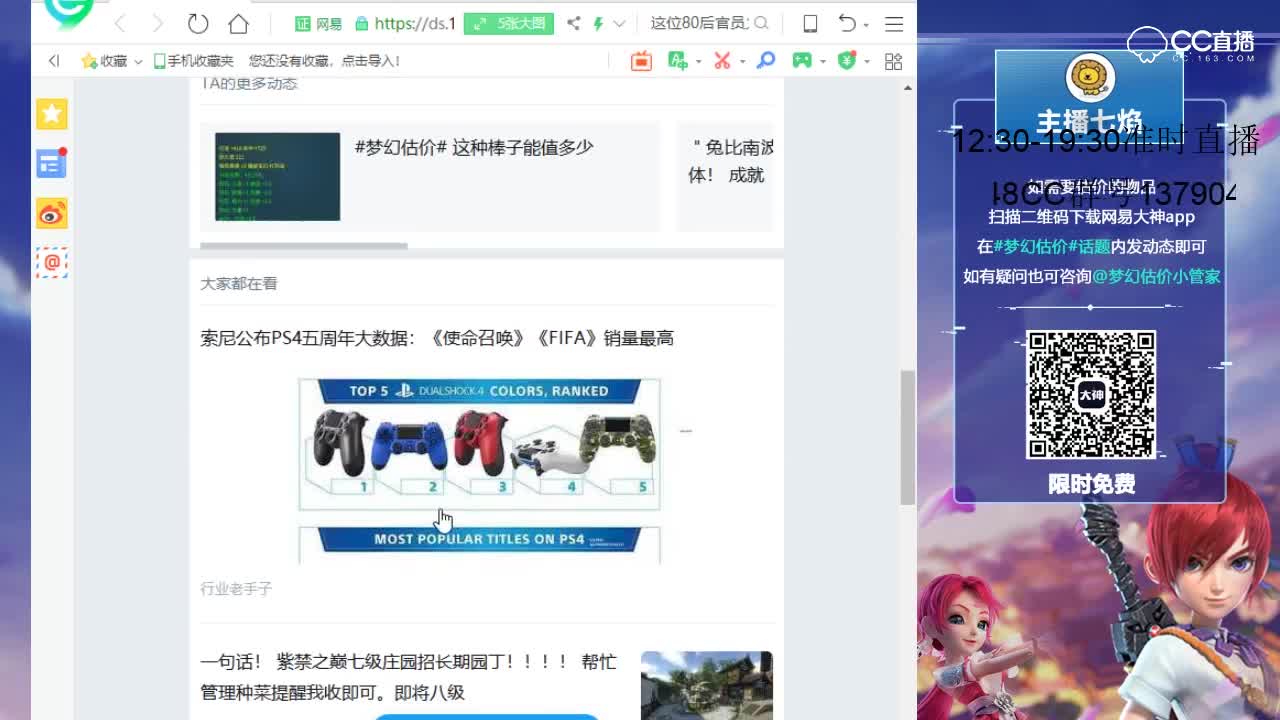The width and height of the screenshot is (1280, 720).
Task: Click the undo closed page icon
Action: coord(847,23)
